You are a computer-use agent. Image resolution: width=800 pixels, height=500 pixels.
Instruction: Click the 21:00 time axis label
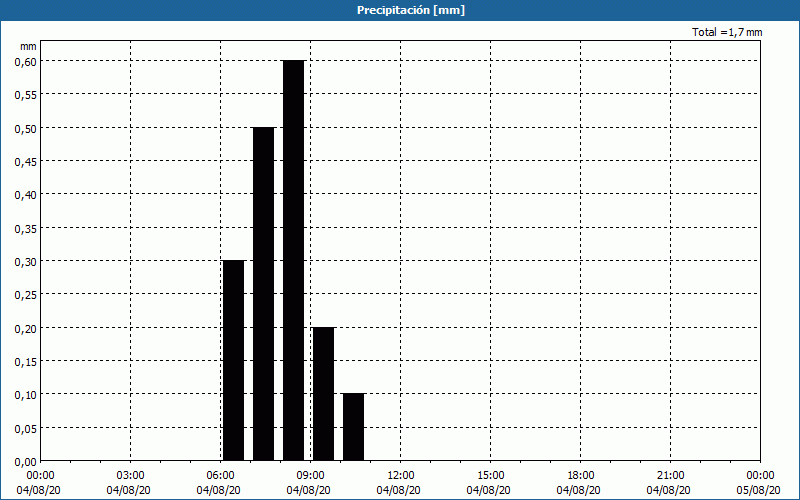tap(670, 476)
